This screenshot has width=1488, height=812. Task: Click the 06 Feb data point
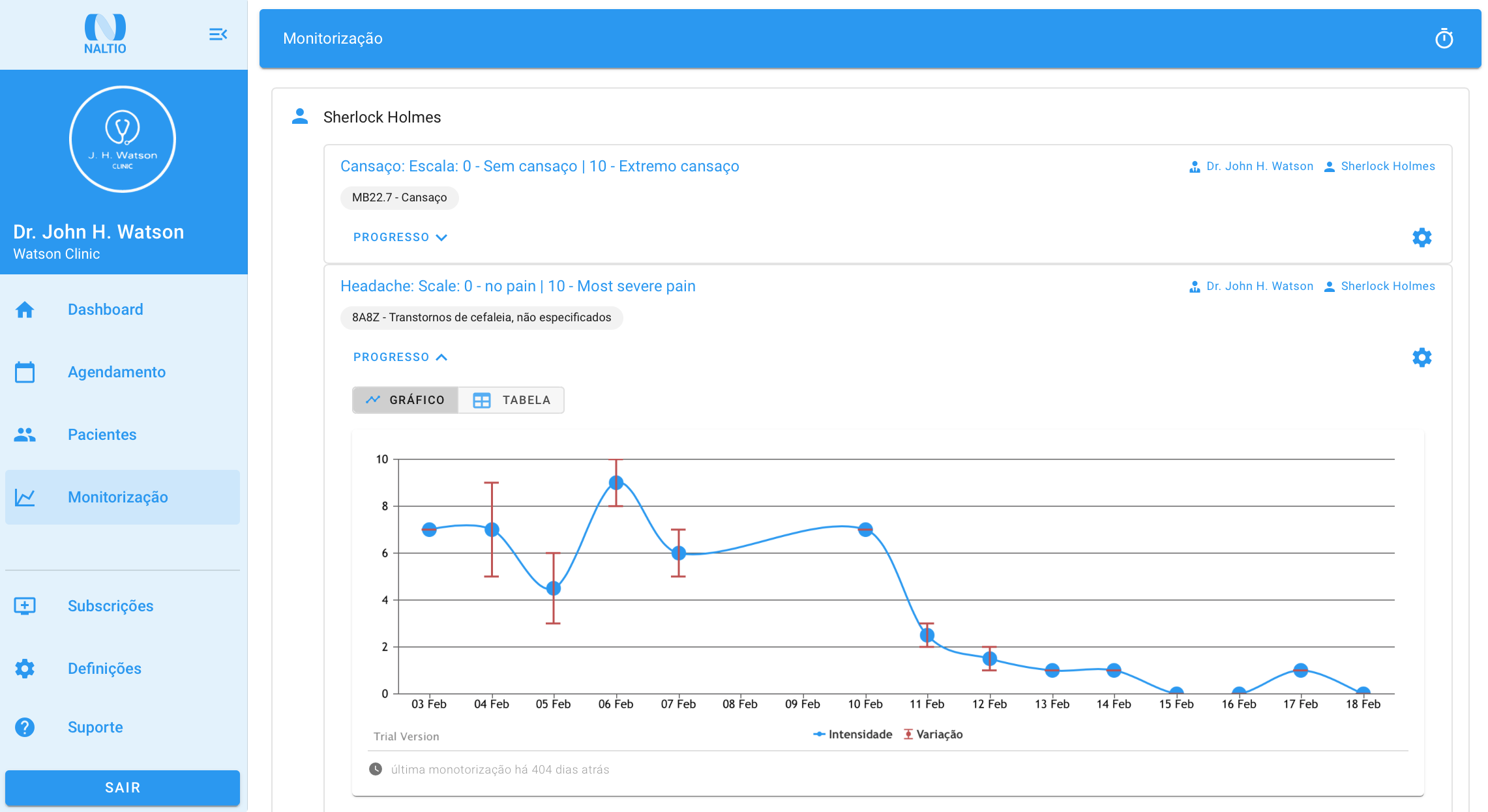pos(616,483)
